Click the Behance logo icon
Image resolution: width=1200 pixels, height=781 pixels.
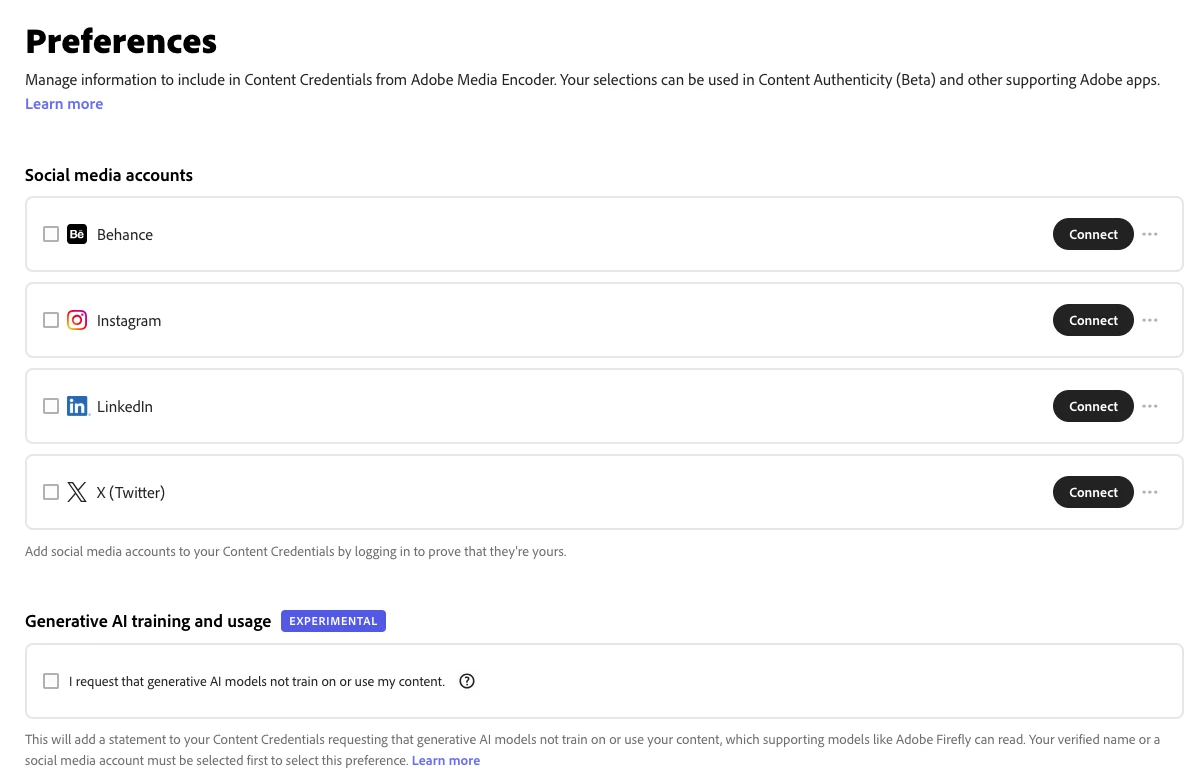pos(77,234)
